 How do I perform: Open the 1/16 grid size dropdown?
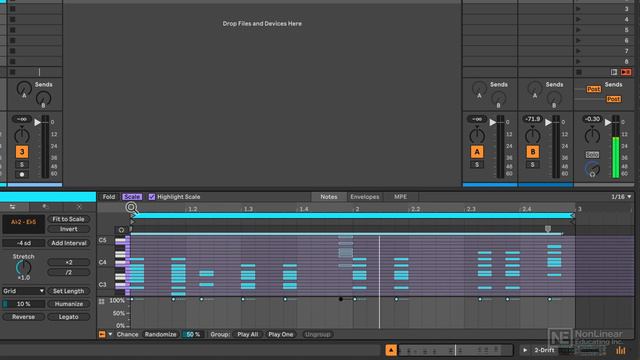(621, 197)
